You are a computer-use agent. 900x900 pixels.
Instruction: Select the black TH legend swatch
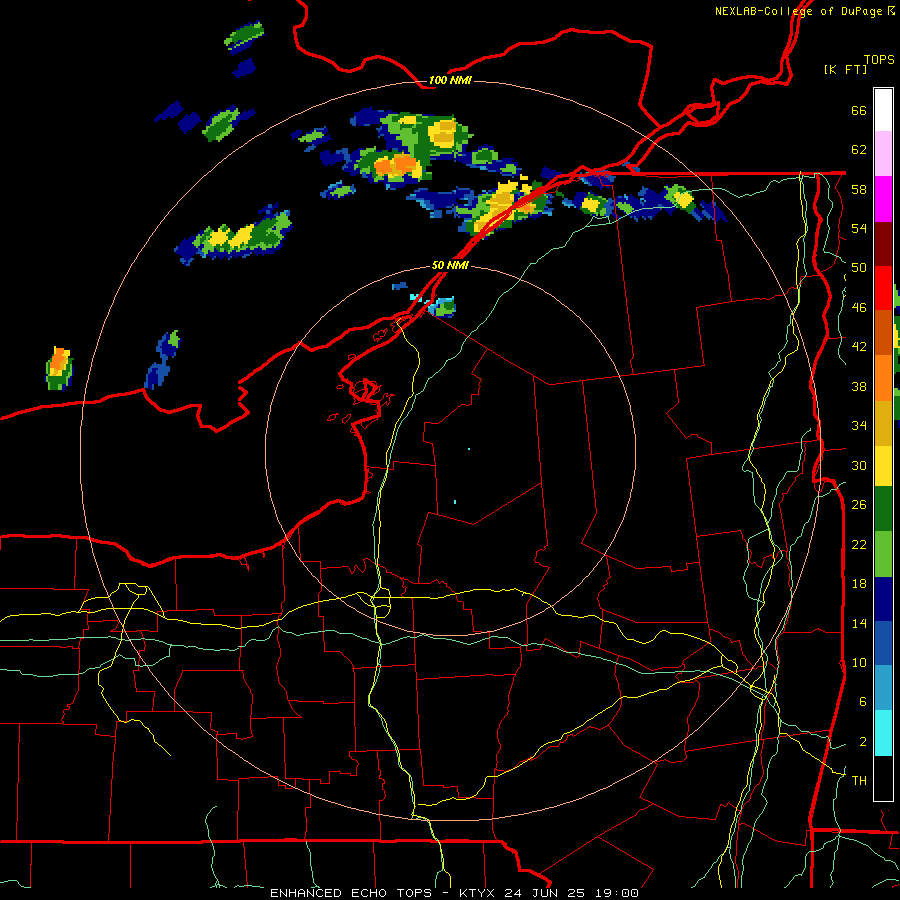tap(883, 778)
